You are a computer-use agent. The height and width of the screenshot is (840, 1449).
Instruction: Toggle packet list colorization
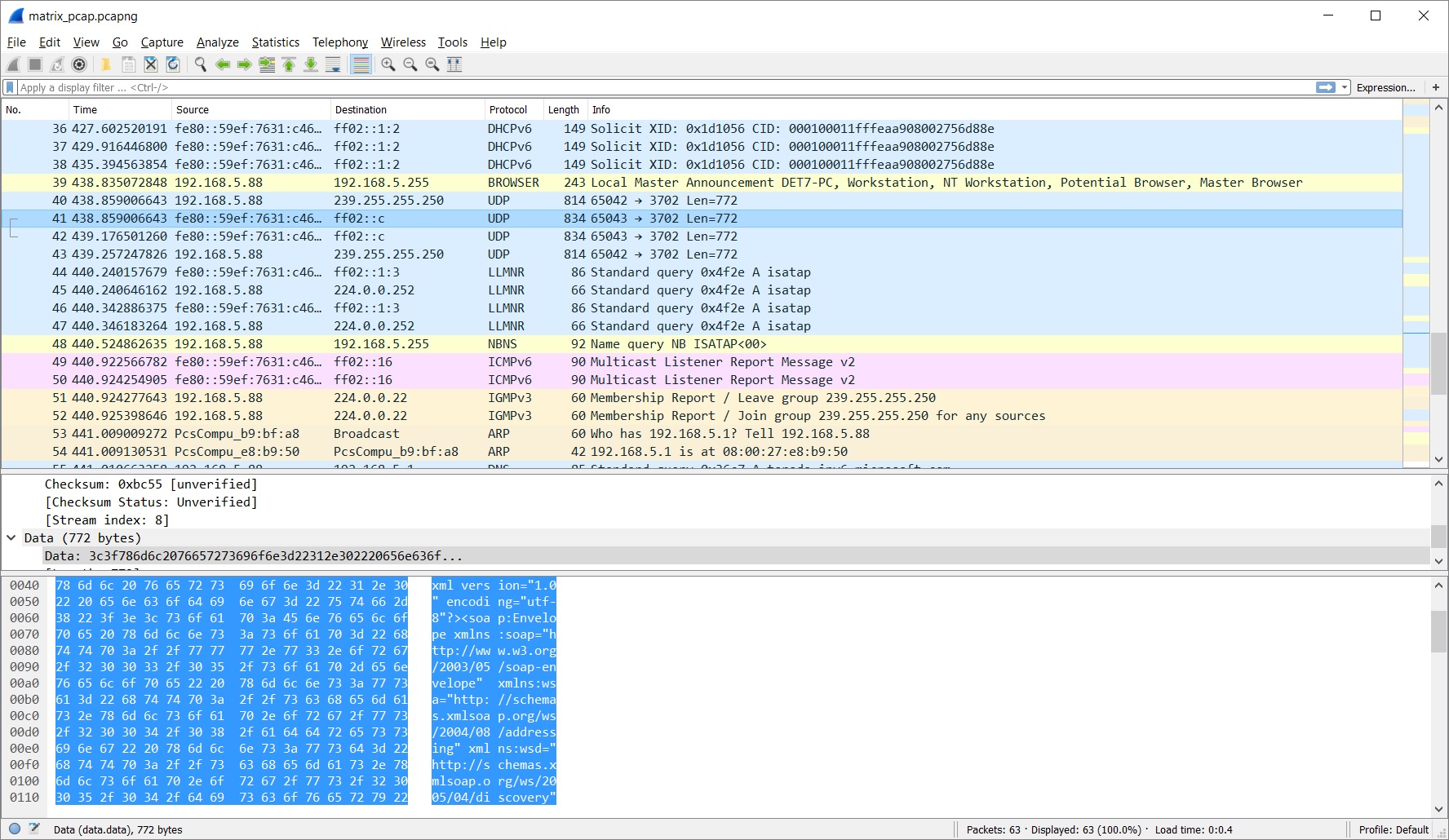click(361, 64)
